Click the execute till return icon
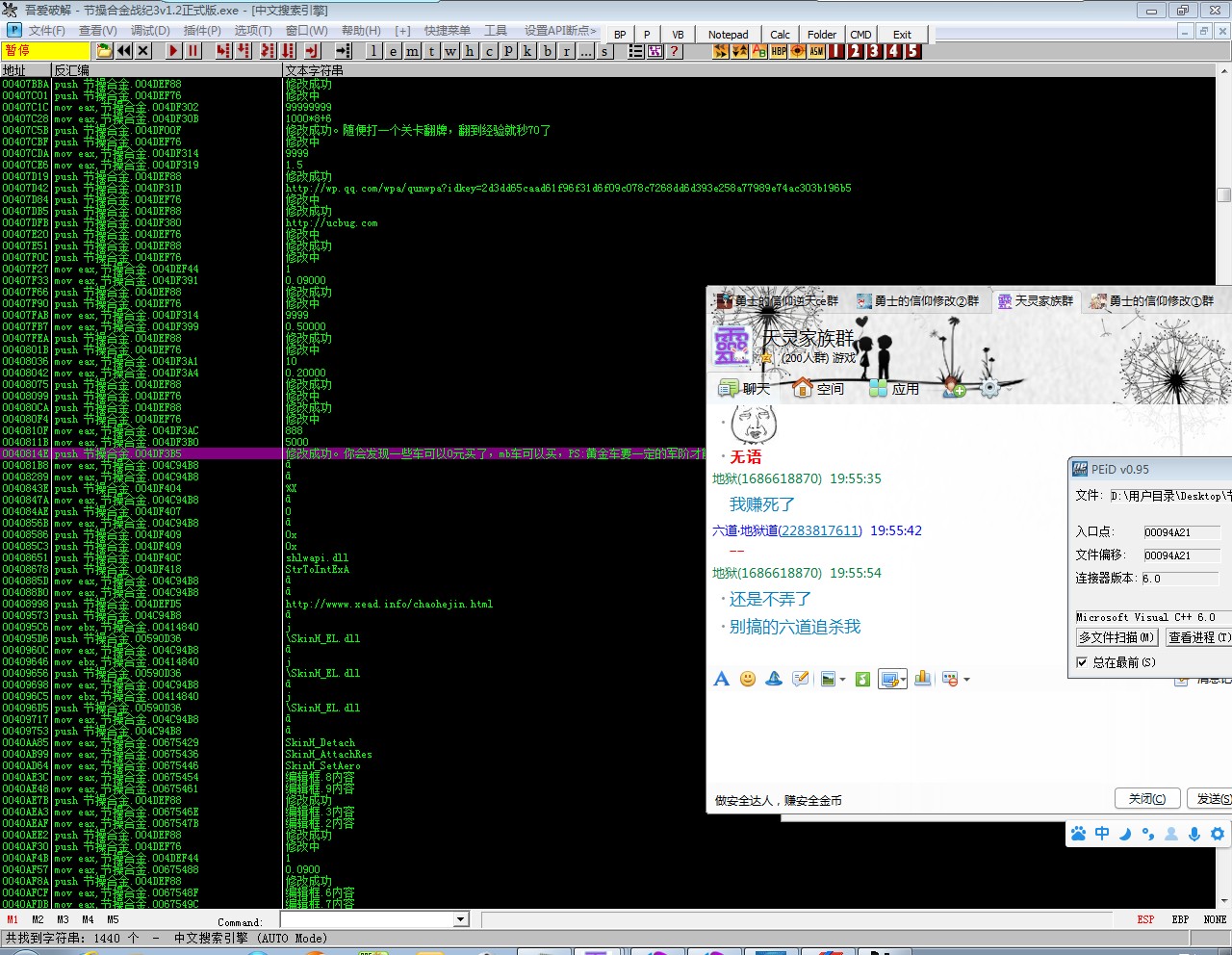This screenshot has height=955, width=1232. pyautogui.click(x=313, y=51)
